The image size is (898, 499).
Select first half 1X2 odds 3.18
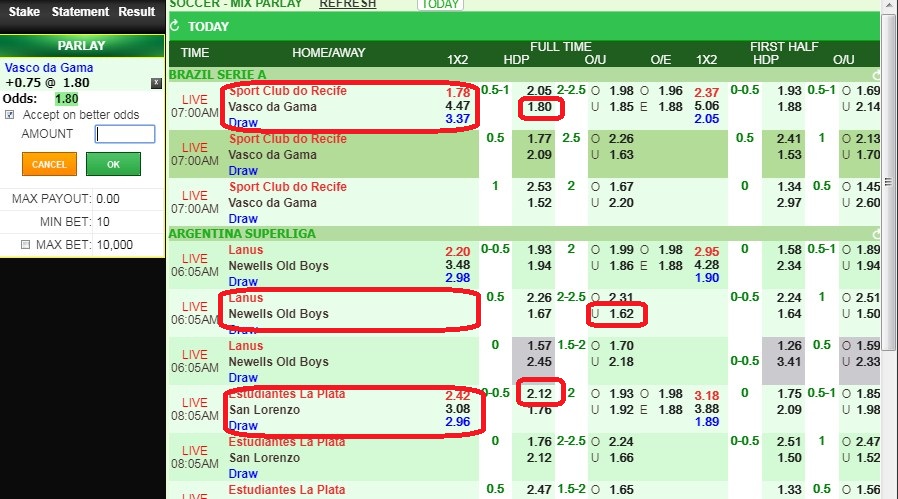pos(706,396)
